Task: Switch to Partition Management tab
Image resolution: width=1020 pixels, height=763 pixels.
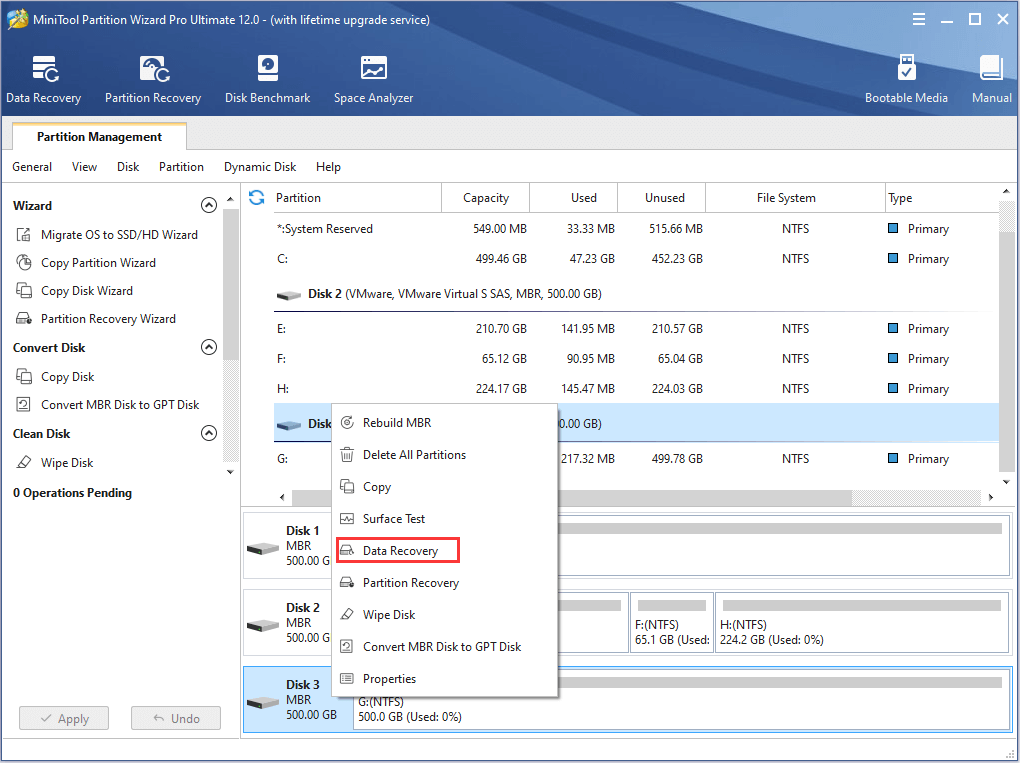Action: pyautogui.click(x=100, y=137)
